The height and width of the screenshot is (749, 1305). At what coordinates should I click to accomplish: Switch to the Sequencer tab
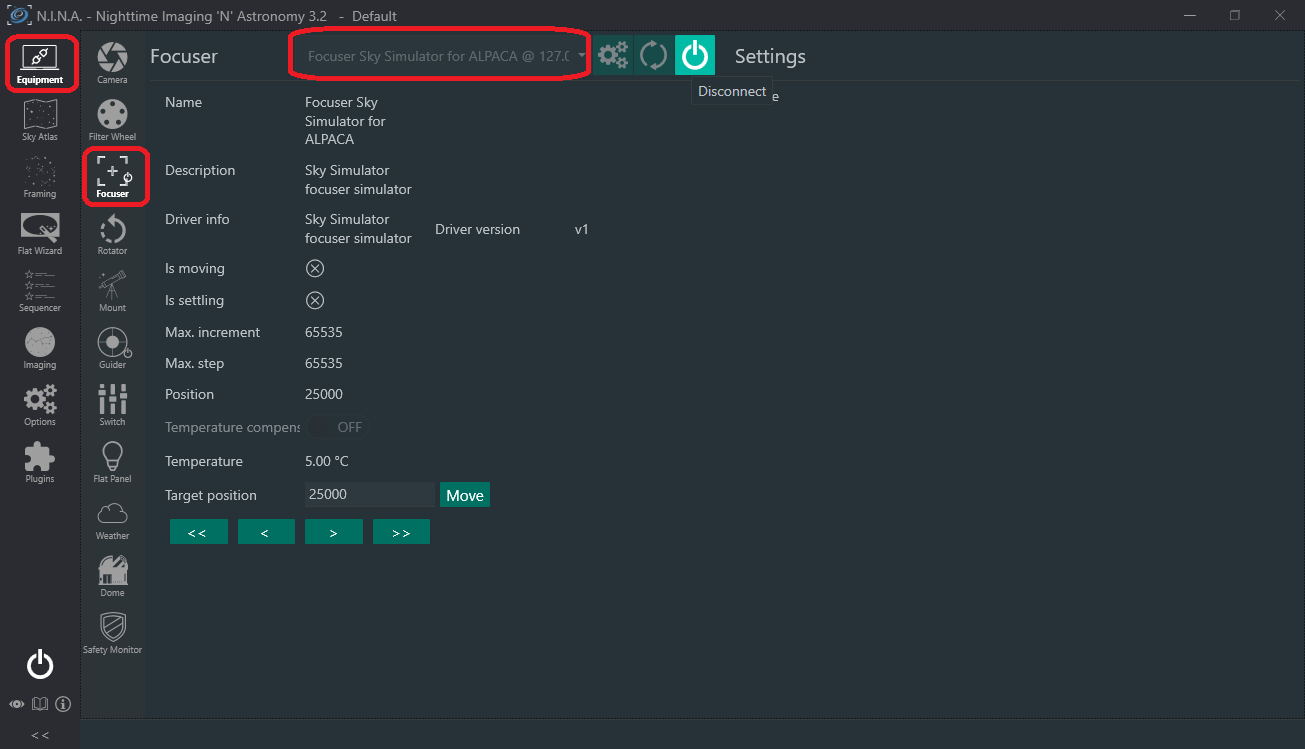click(40, 290)
